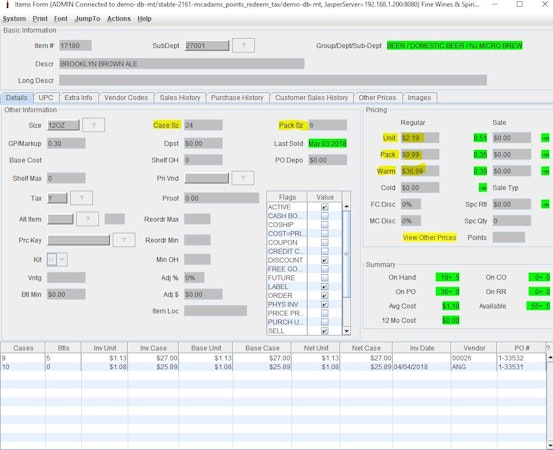Click the SubDept lookup question-mark button
The image size is (553, 450).
(x=243, y=45)
